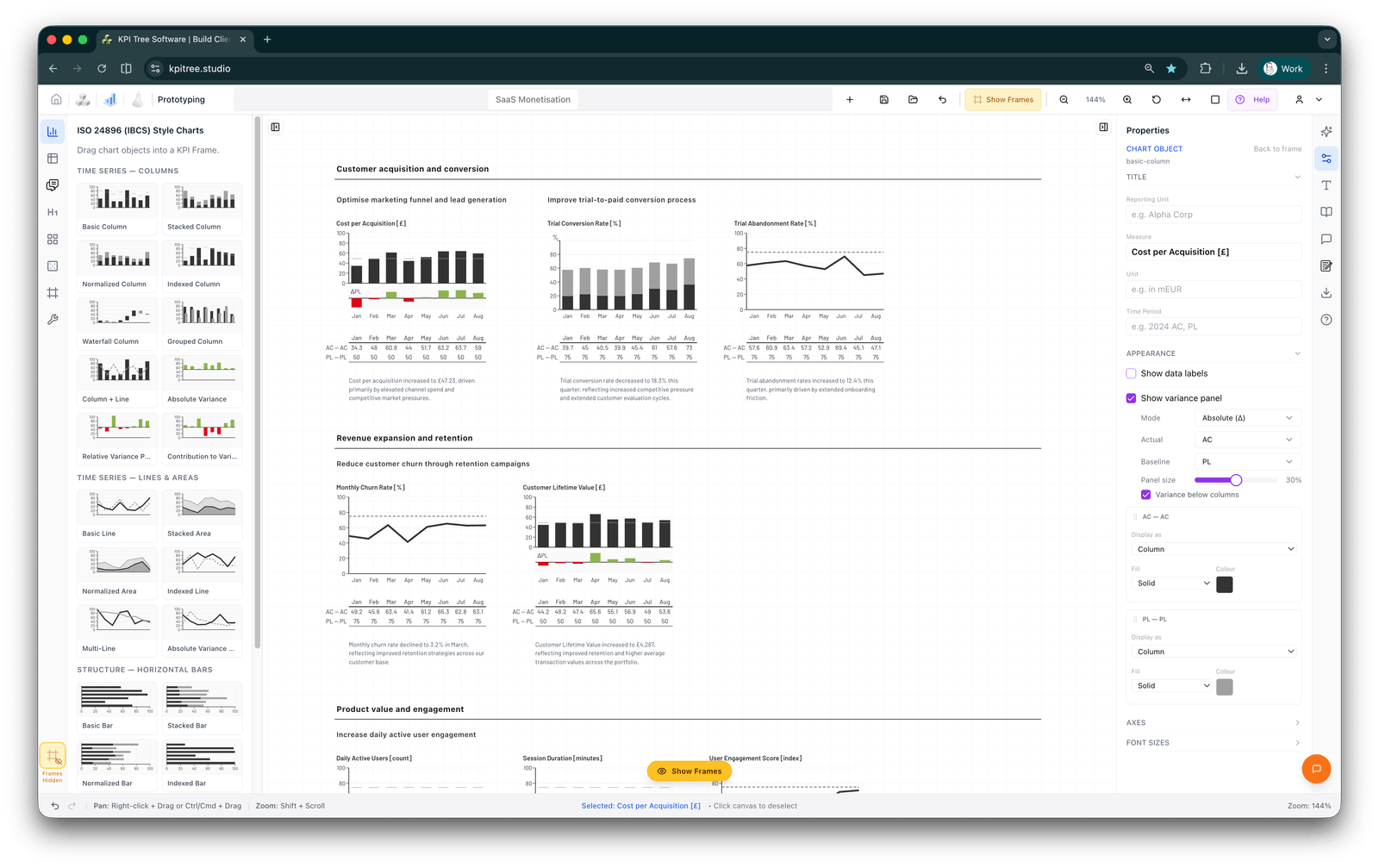
Task: Collapse the left panel canvas icon
Action: tap(276, 127)
